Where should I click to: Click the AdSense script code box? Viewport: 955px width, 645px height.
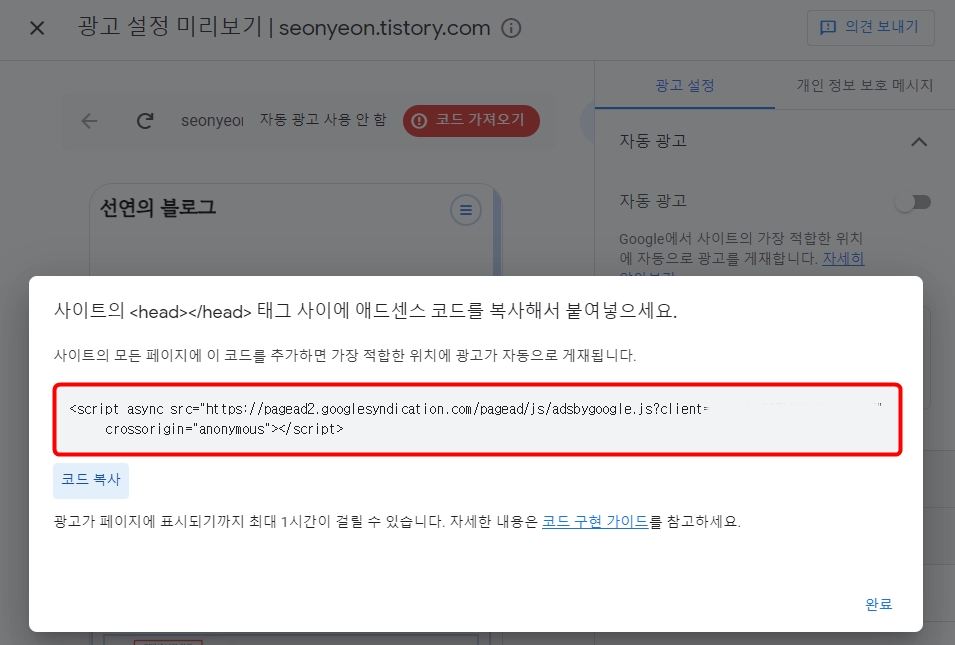pyautogui.click(x=477, y=419)
